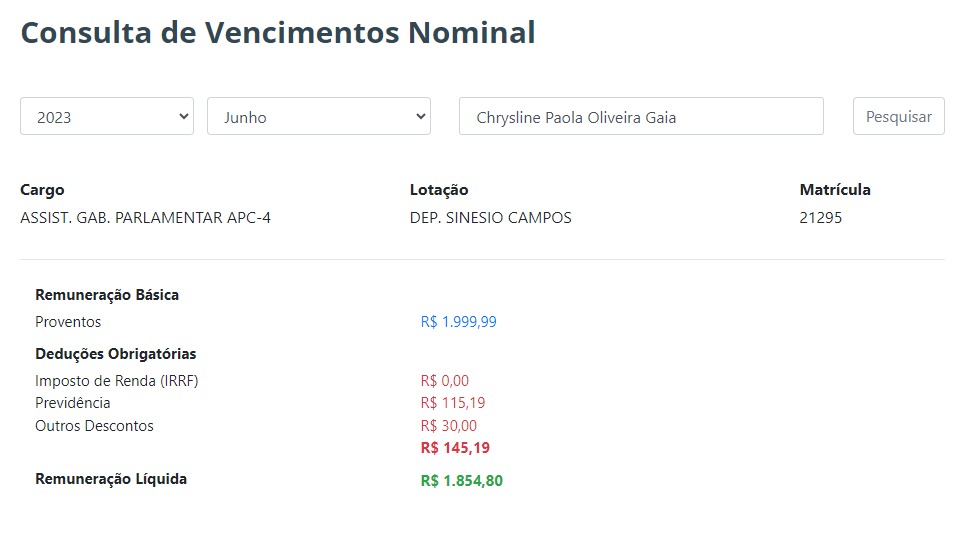This screenshot has height=560, width=953.
Task: Open the year dropdown showing 2023
Action: point(106,116)
